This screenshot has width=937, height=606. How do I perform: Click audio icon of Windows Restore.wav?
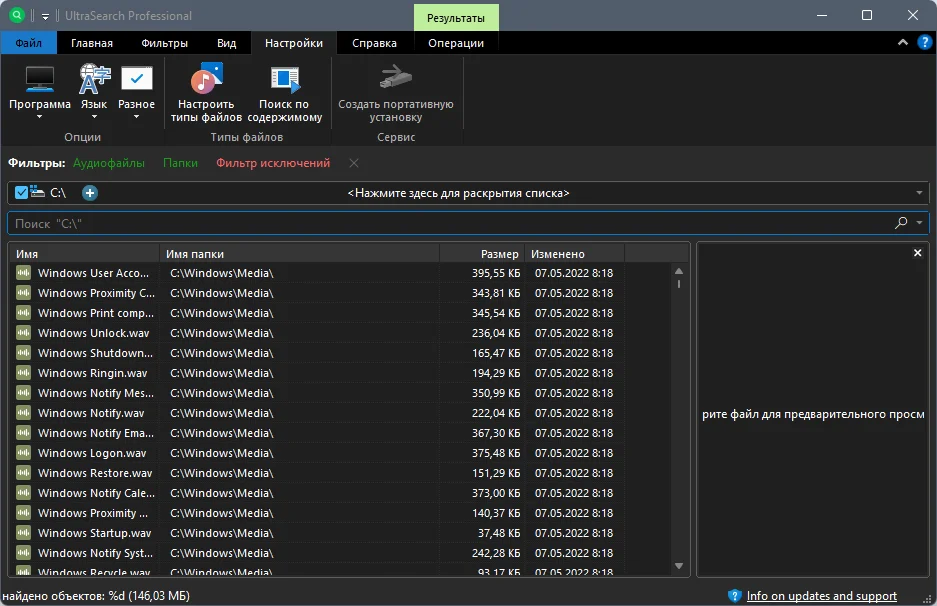pyautogui.click(x=23, y=473)
